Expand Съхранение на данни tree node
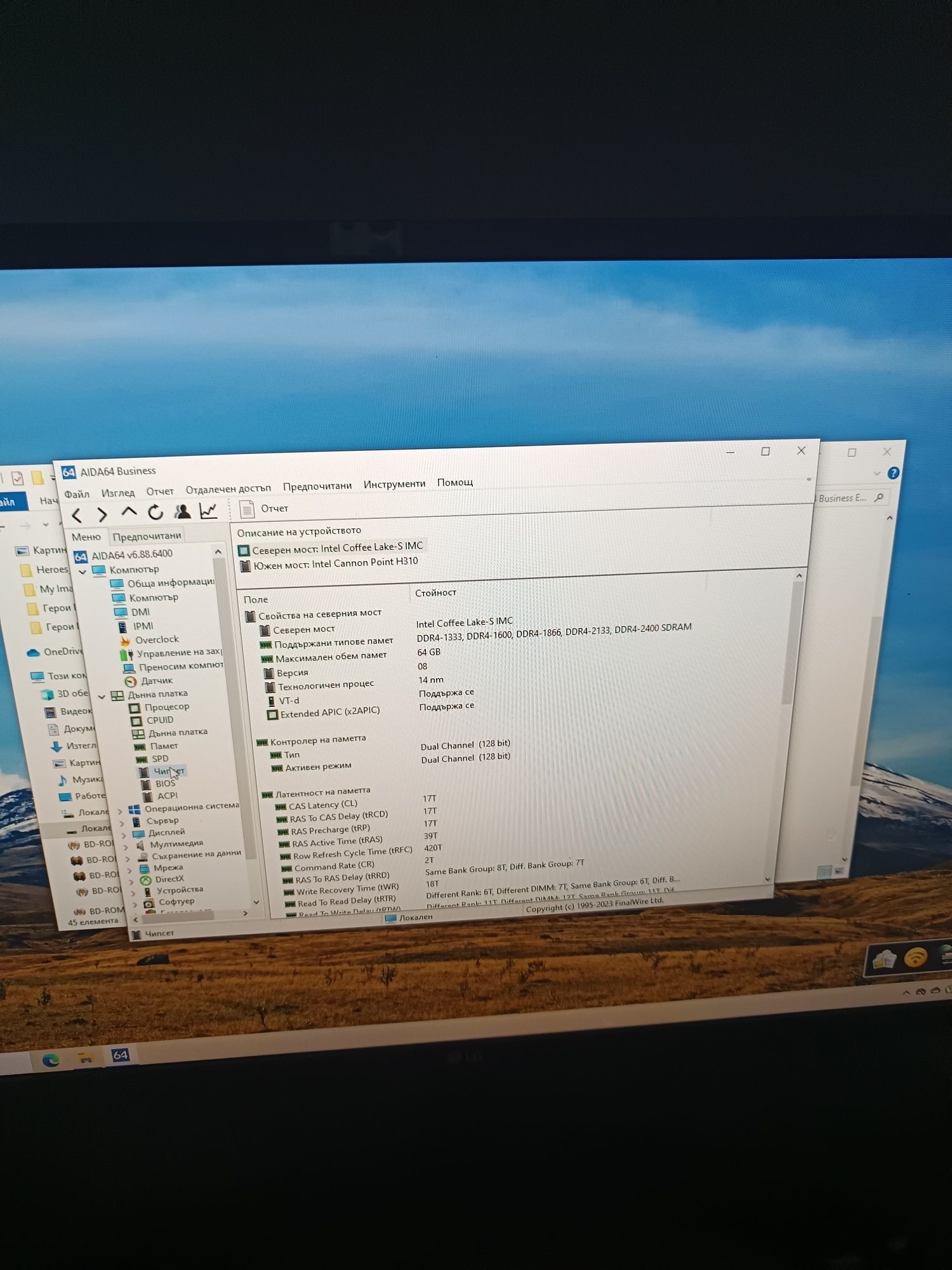This screenshot has width=952, height=1270. click(x=128, y=859)
